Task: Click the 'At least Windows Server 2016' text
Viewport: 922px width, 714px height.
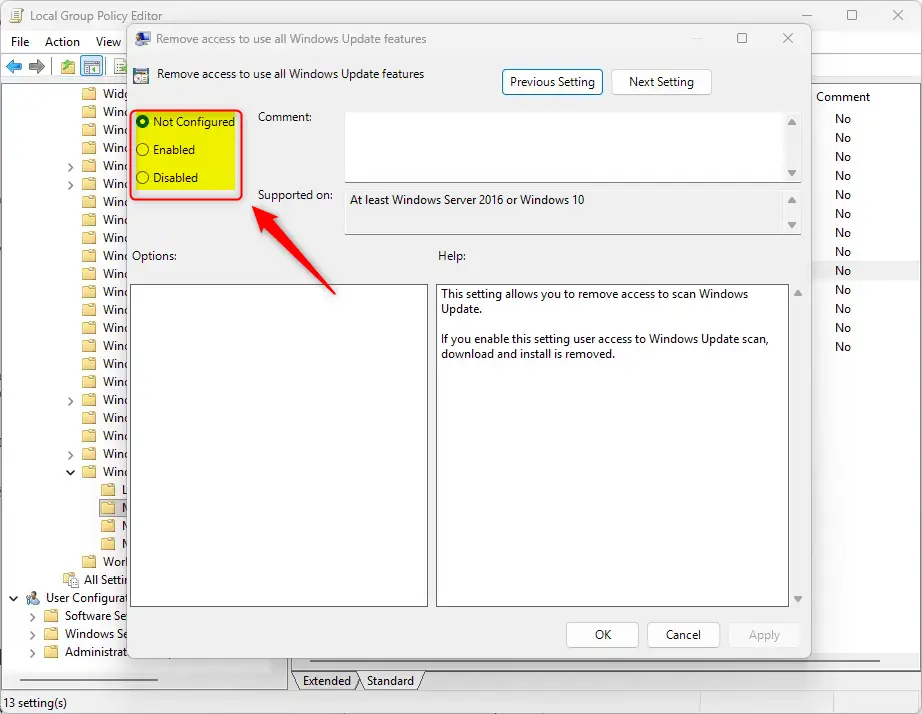Action: [x=467, y=200]
